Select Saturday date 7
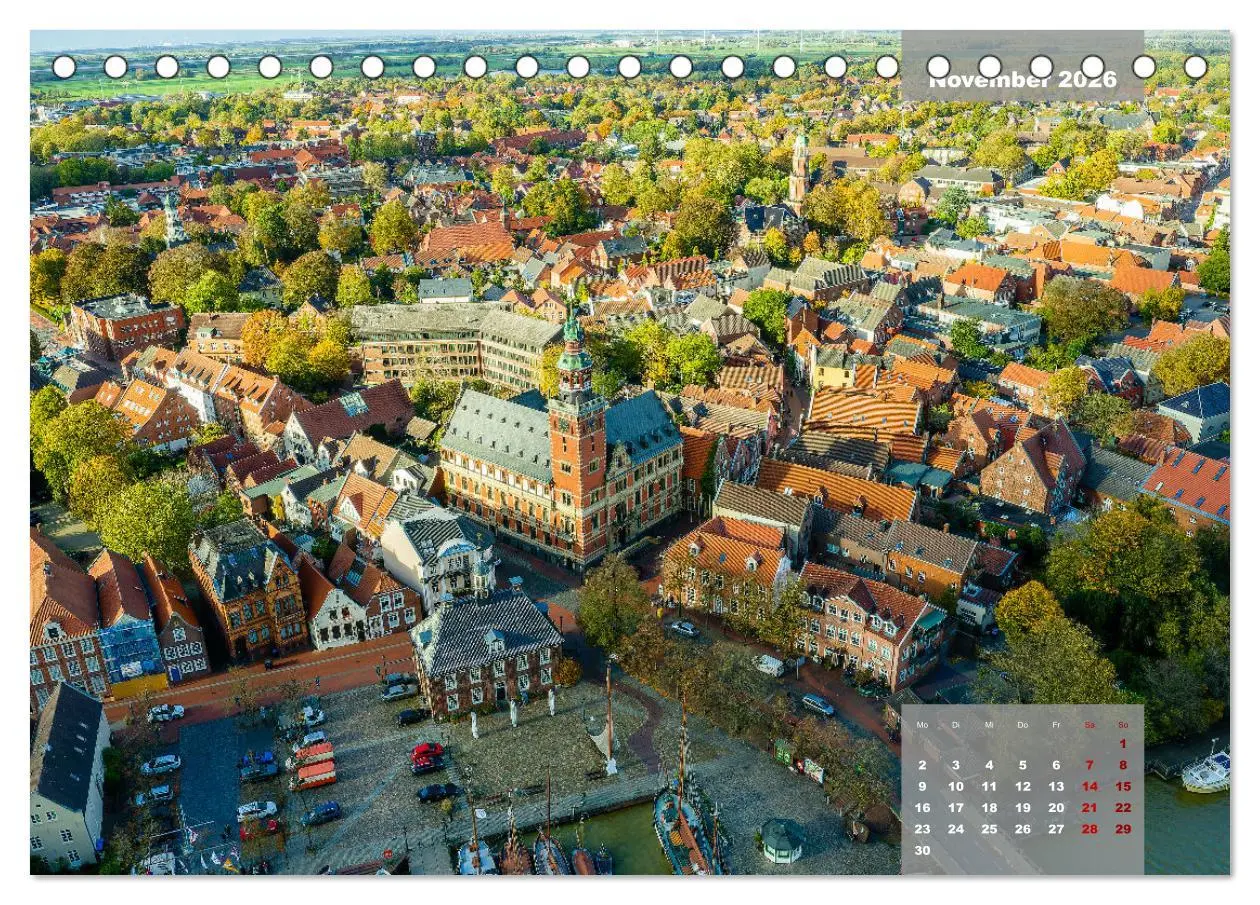The image size is (1260, 905). point(1089,765)
